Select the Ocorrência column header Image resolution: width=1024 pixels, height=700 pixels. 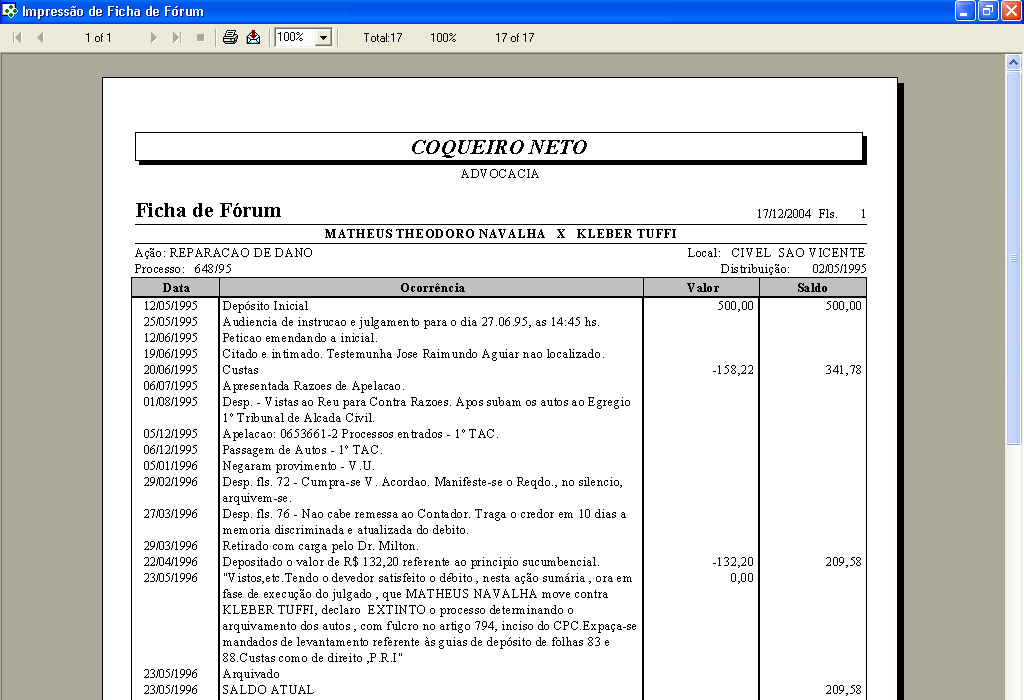click(432, 288)
